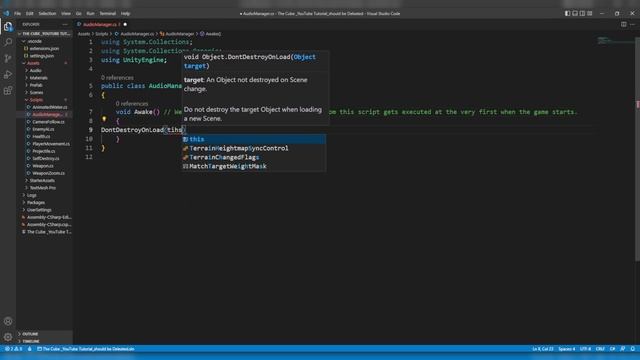Open the Terminal menu
The height and width of the screenshot is (360, 640).
(108, 13)
